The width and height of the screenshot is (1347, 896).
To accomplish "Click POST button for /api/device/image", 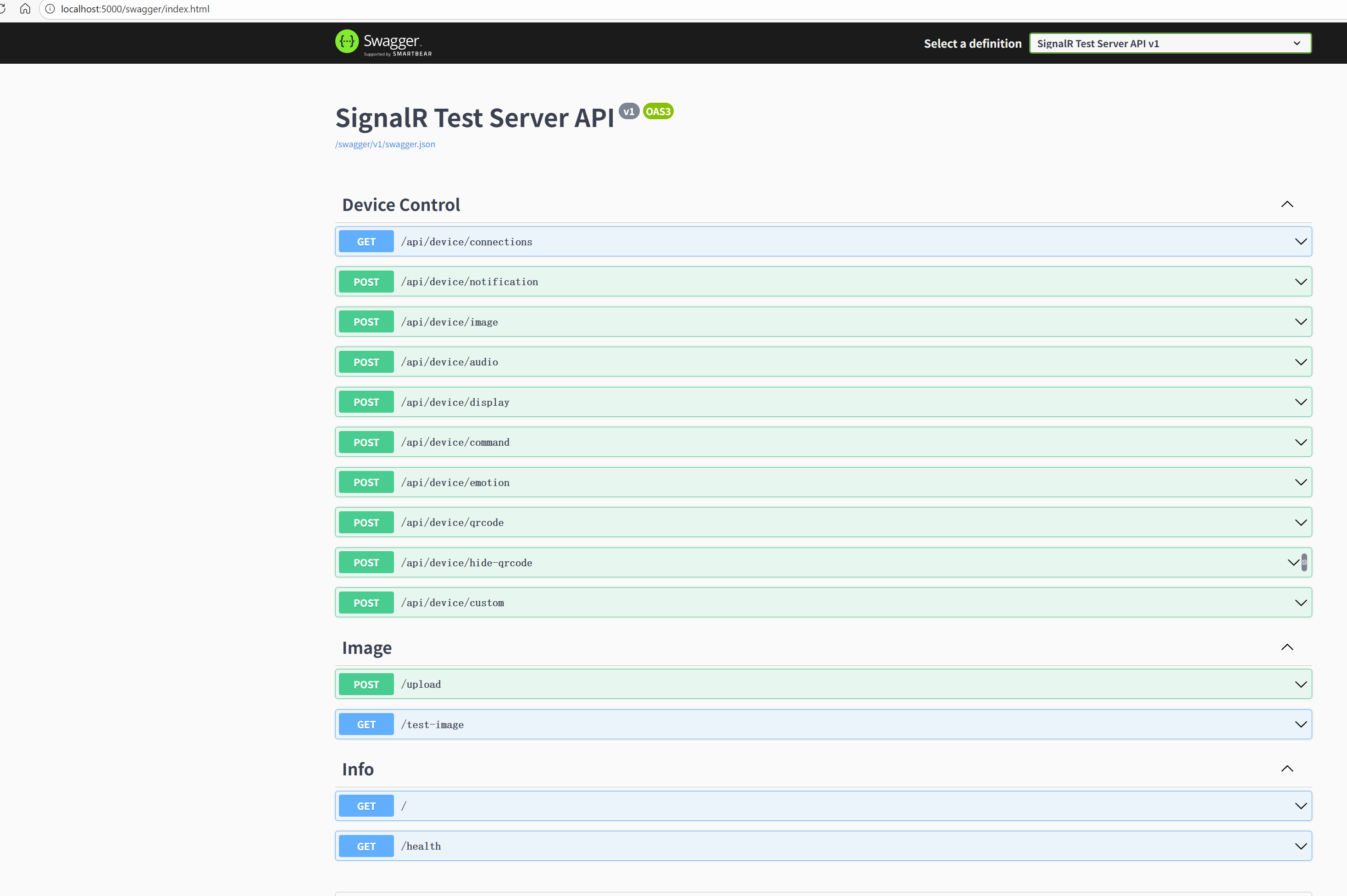I will click(x=366, y=322).
